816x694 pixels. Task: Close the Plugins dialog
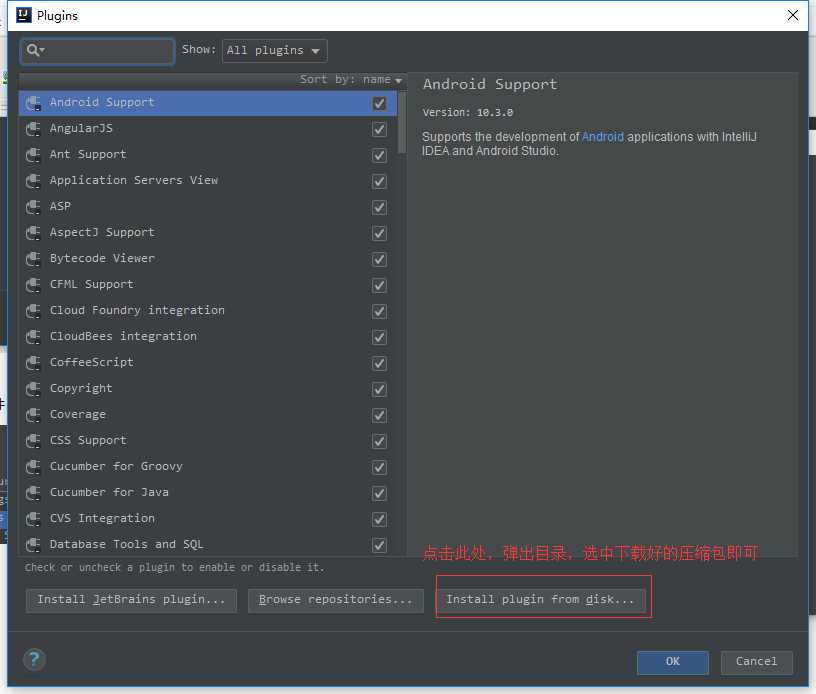[x=793, y=15]
